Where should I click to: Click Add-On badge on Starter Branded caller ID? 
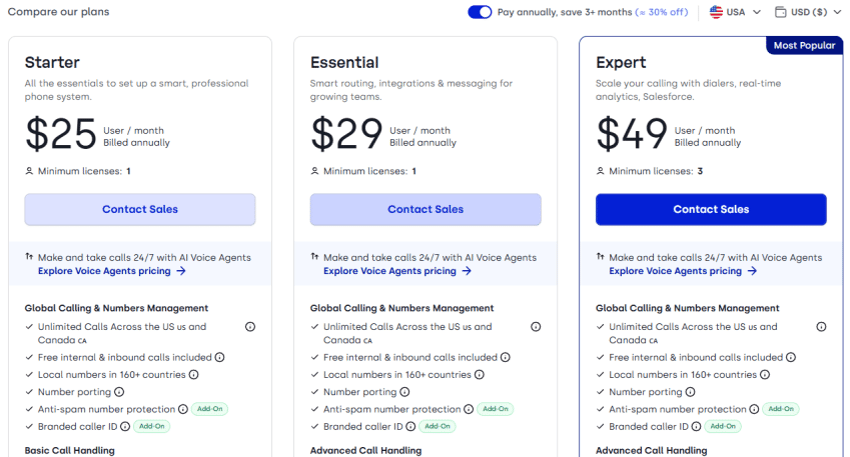point(152,427)
